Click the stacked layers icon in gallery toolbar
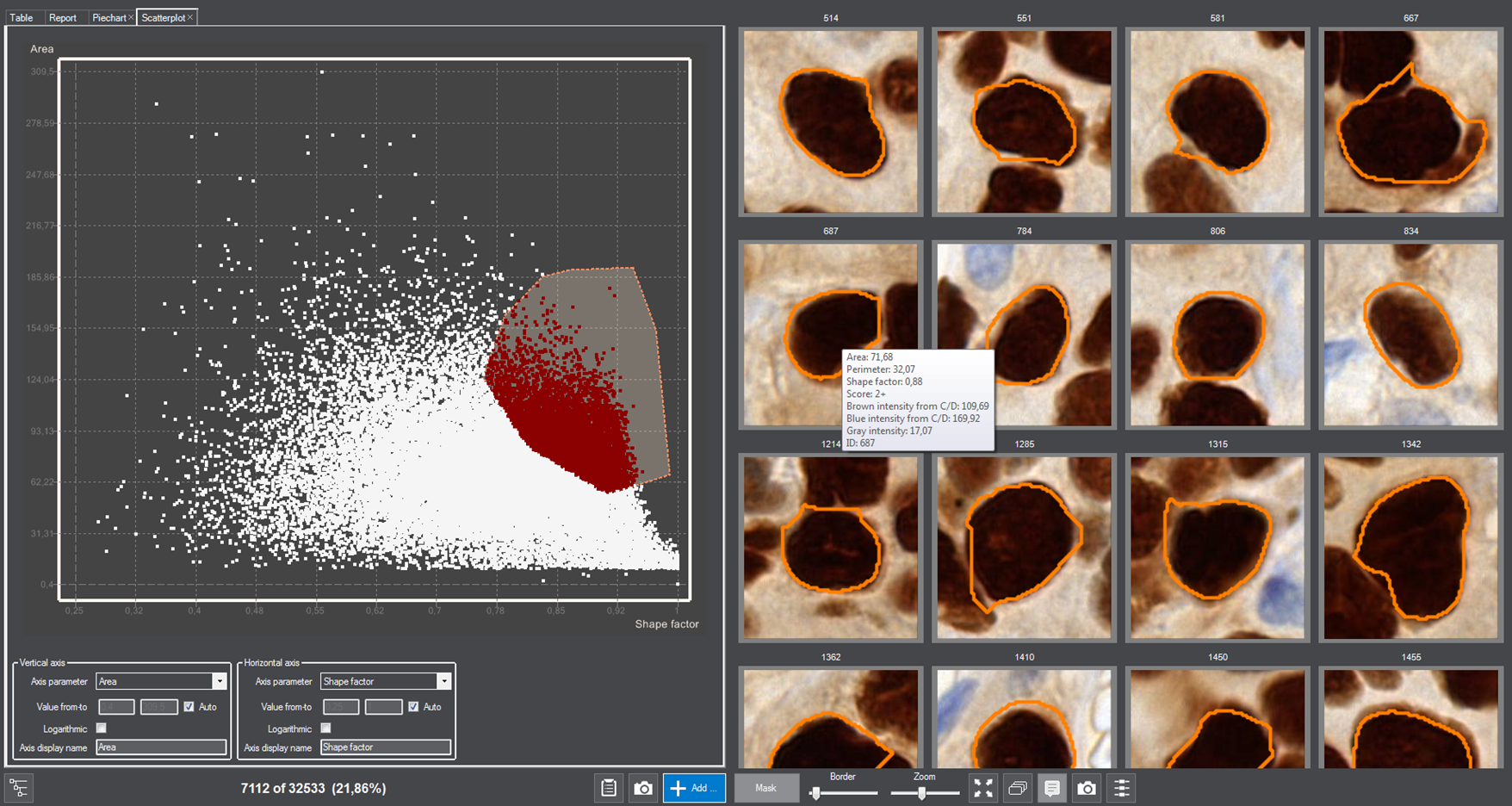Image resolution: width=1512 pixels, height=806 pixels. [1017, 788]
